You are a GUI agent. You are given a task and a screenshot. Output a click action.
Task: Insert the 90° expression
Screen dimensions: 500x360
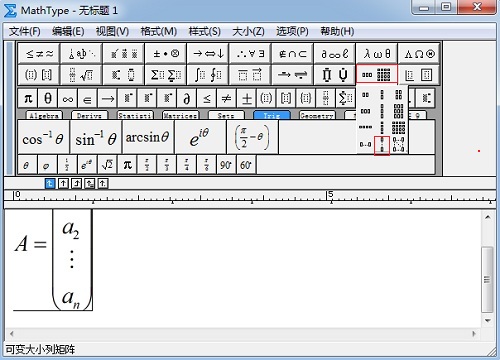(x=226, y=165)
